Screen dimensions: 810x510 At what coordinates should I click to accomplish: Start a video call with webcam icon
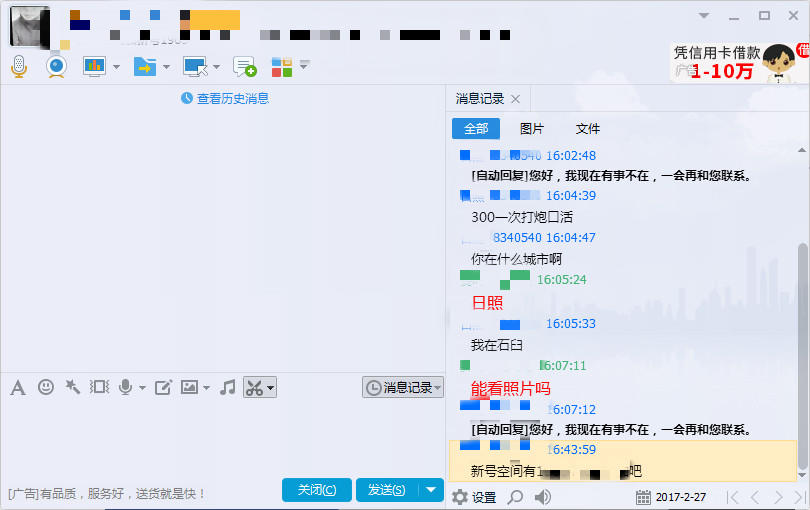coord(56,67)
